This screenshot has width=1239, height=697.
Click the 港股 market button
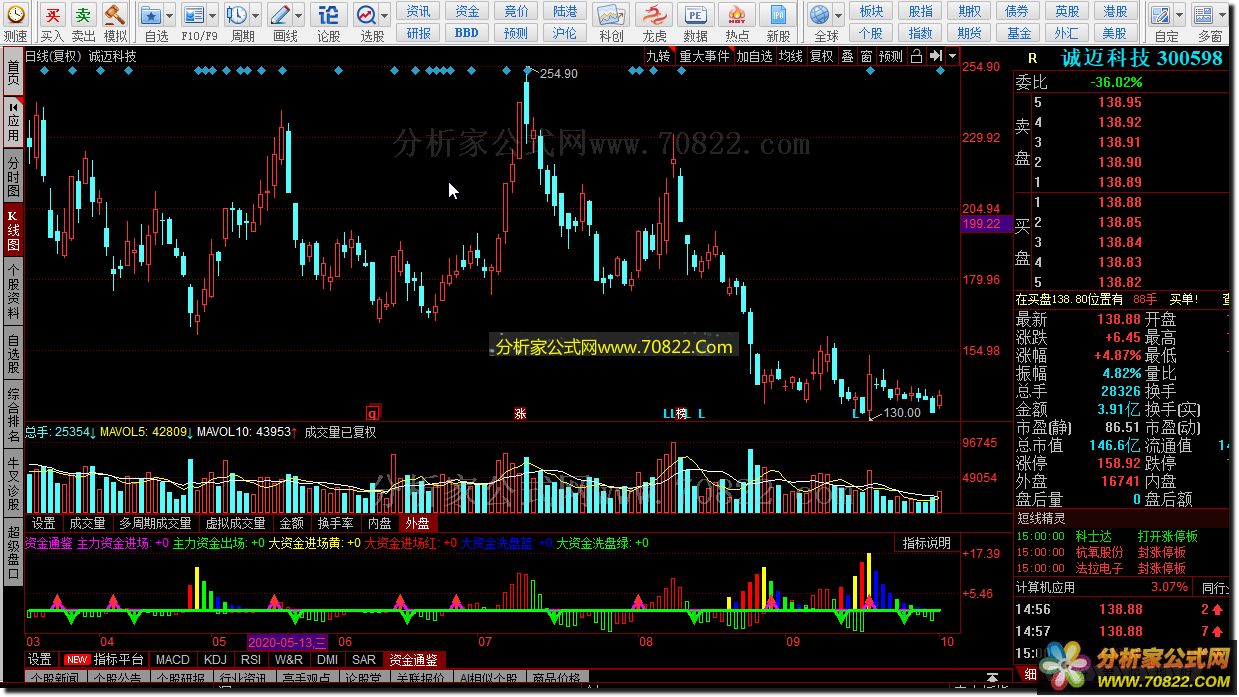[1115, 11]
